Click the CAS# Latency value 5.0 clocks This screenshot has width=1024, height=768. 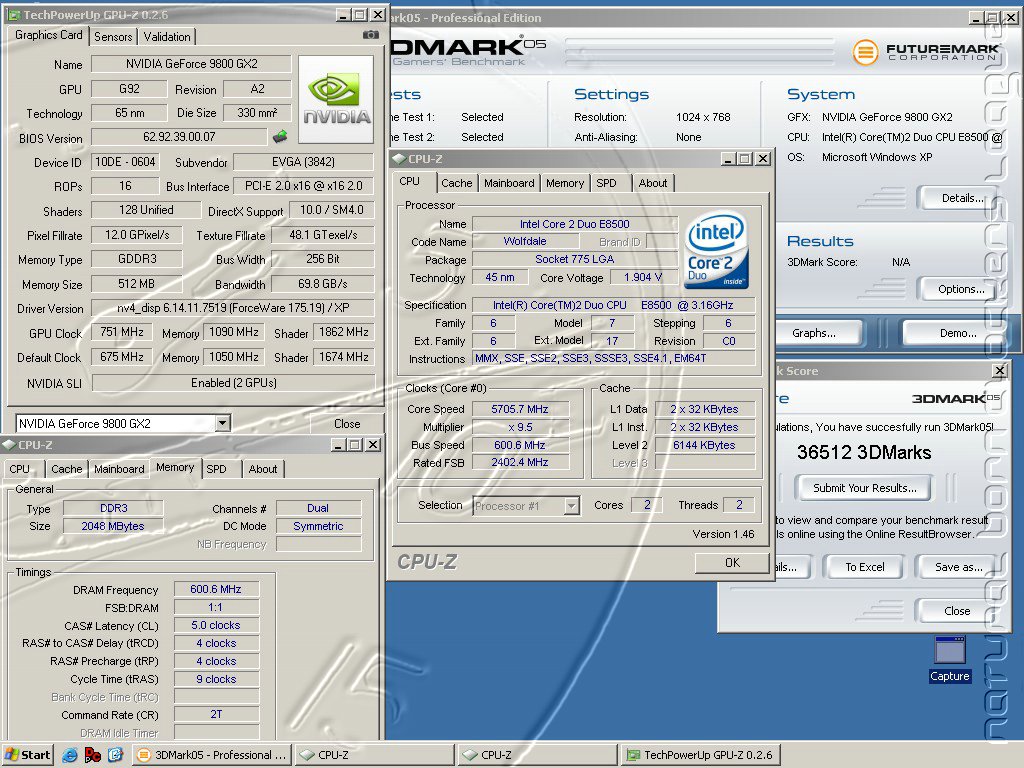click(x=216, y=625)
